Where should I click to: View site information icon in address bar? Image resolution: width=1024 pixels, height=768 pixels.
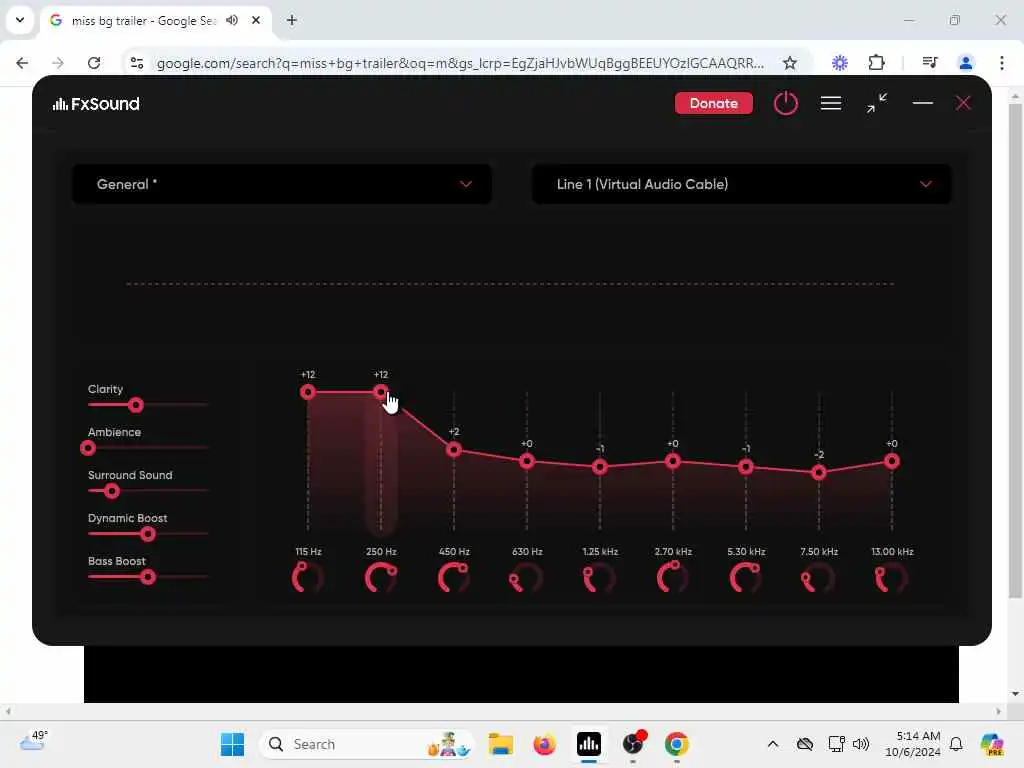137,63
